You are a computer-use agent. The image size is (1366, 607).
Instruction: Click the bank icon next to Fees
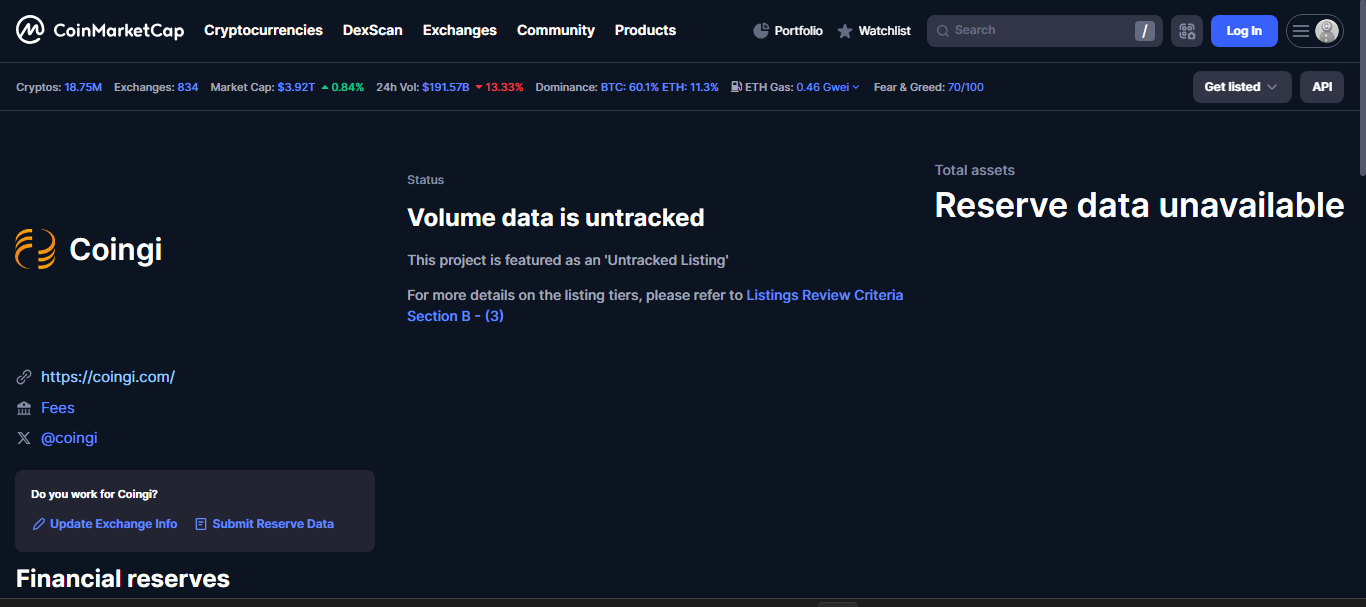(24, 408)
